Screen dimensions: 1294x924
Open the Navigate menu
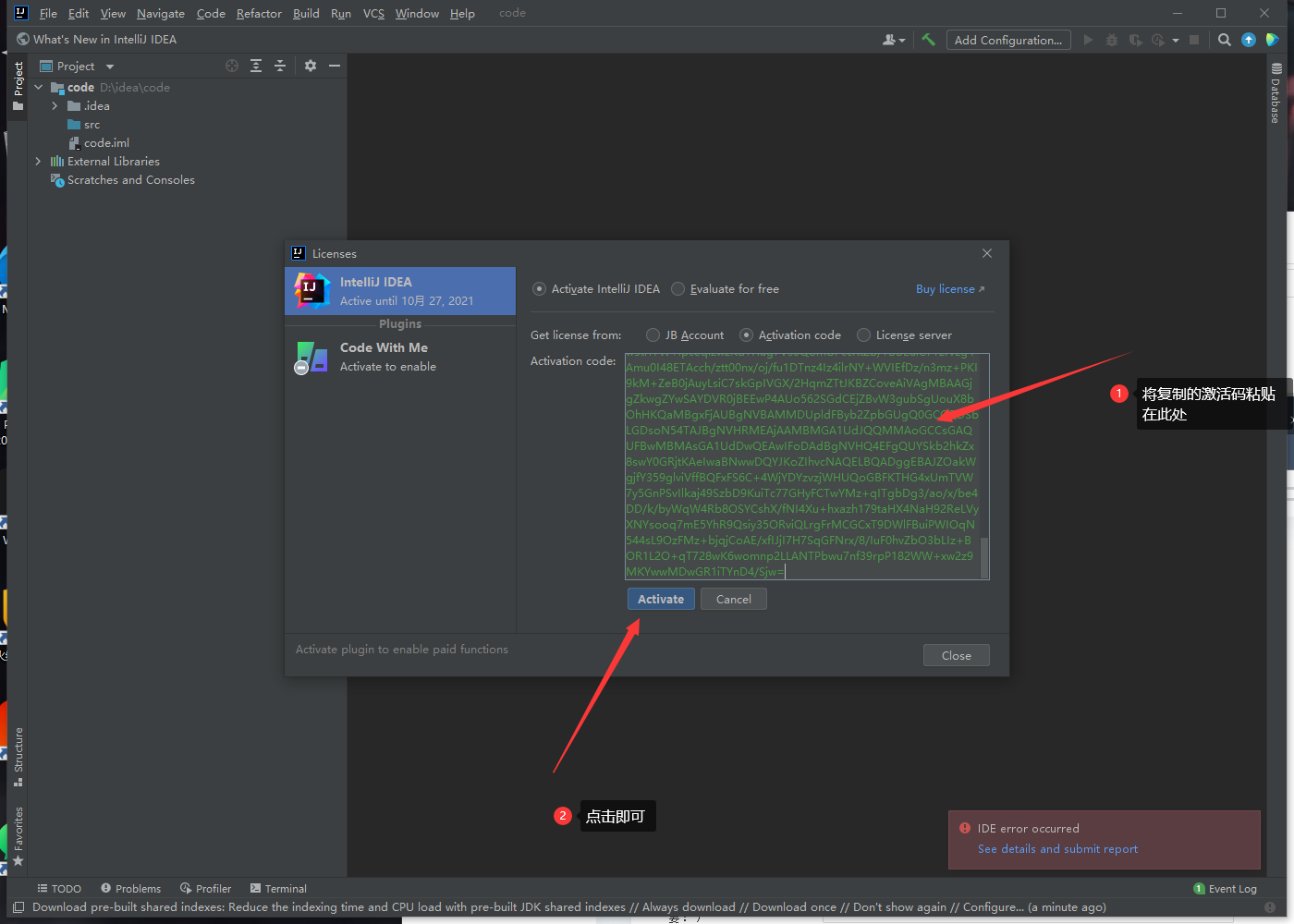(161, 13)
